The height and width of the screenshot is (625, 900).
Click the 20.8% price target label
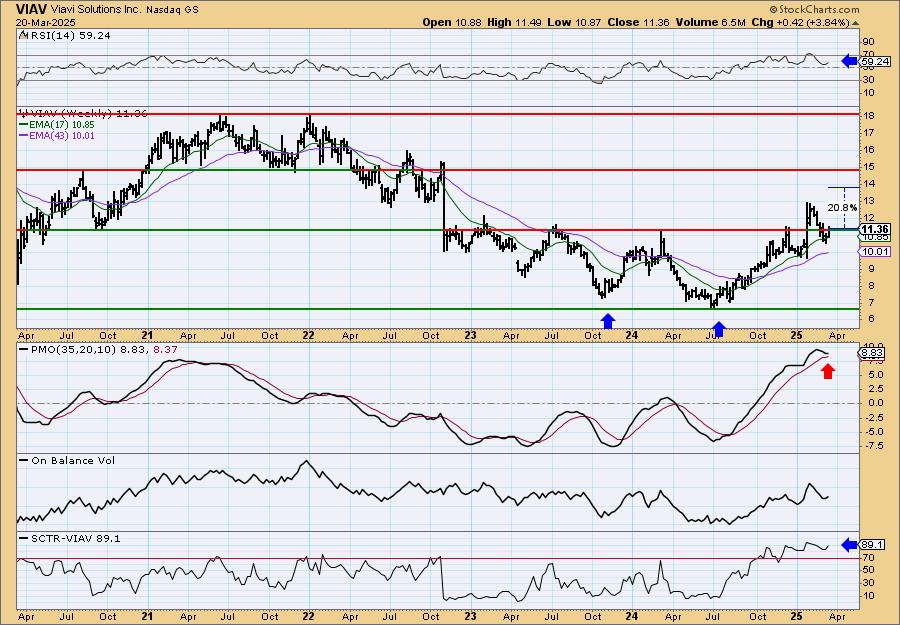[x=843, y=207]
